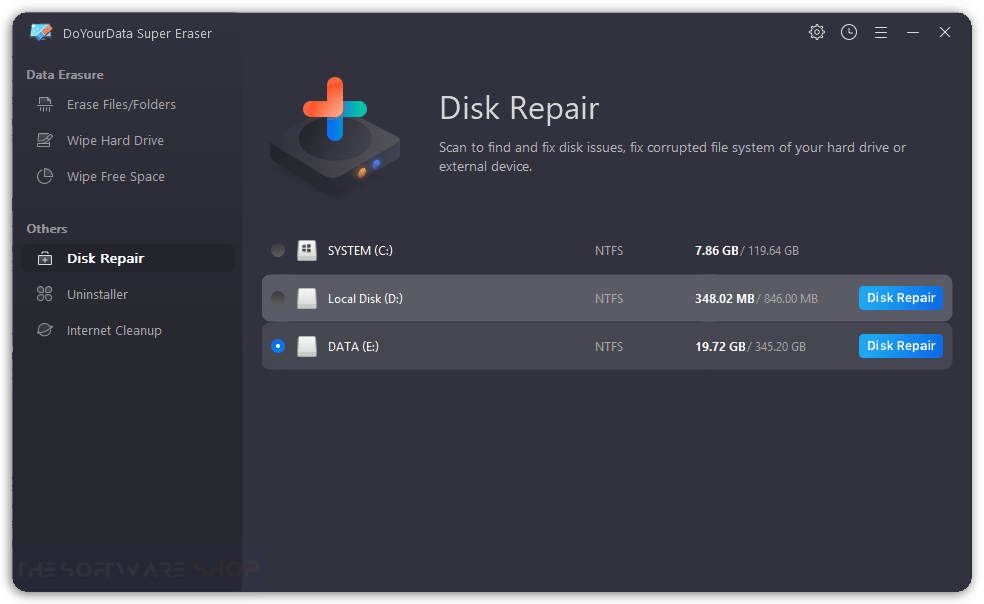Click the four-circles icon beside Uninstaller
This screenshot has height=604, width=984.
(45, 294)
